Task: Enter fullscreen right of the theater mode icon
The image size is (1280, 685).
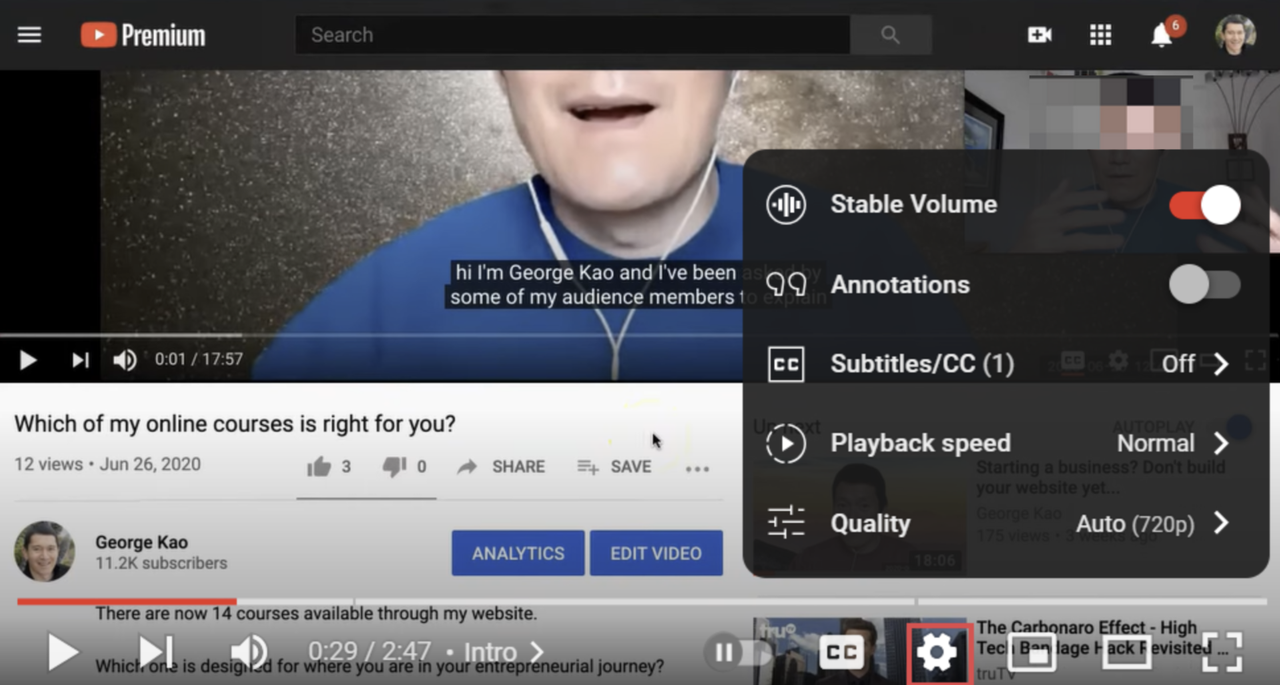Action: click(x=1221, y=653)
